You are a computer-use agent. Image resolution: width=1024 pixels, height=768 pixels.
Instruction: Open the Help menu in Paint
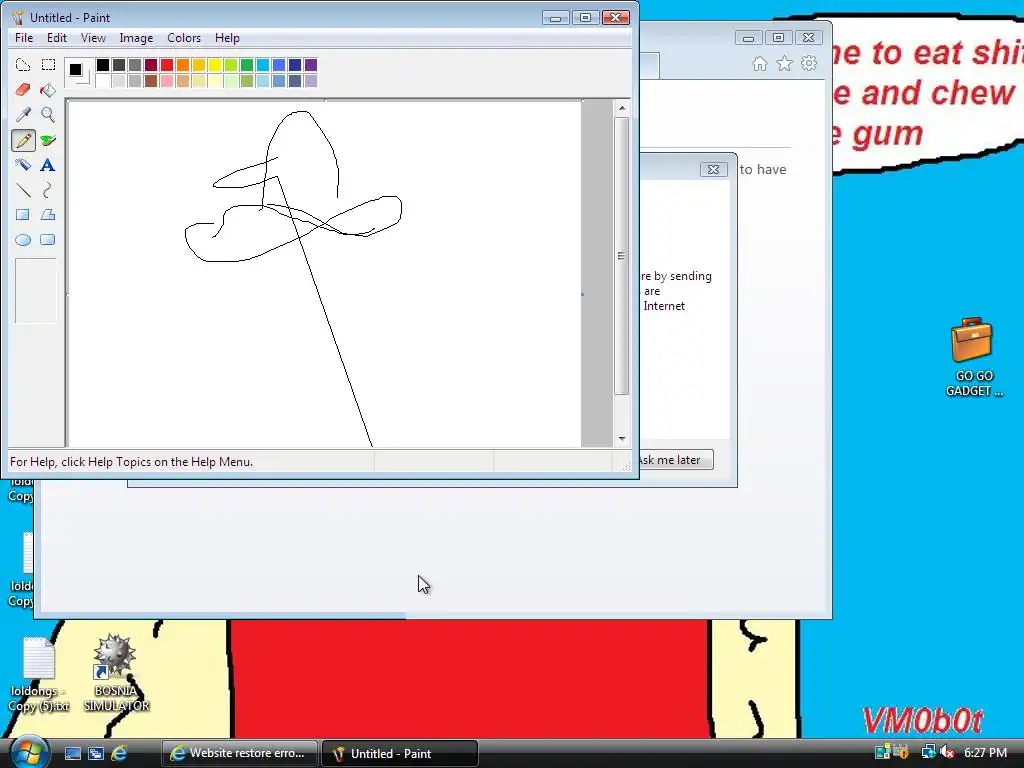pos(227,38)
